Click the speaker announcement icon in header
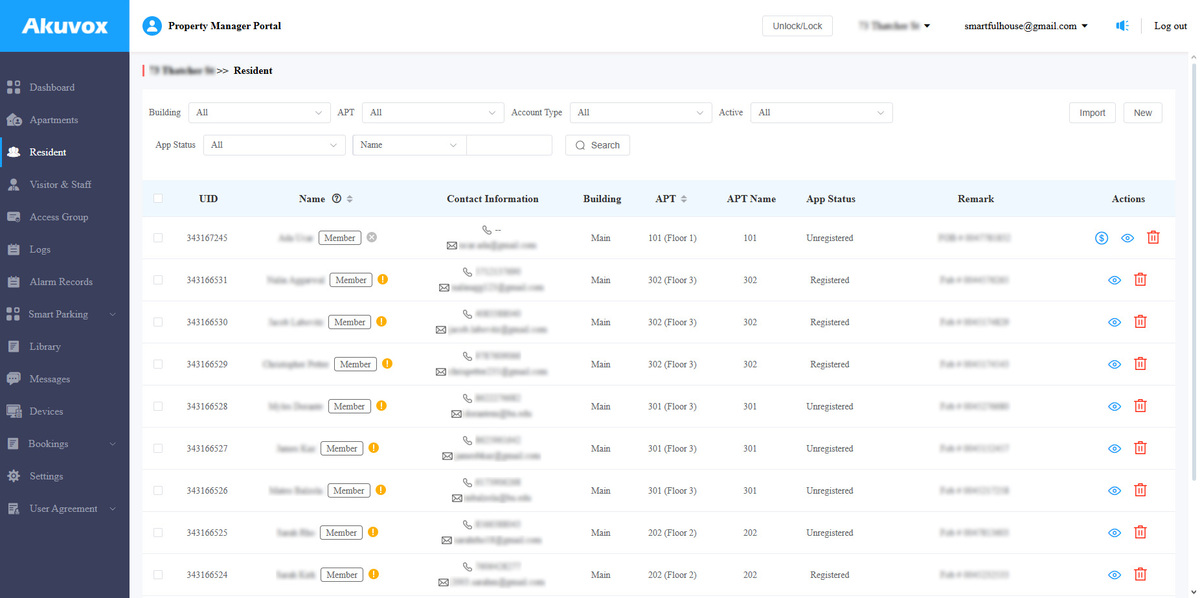Screen dimensions: 1200x598 click(x=1122, y=26)
